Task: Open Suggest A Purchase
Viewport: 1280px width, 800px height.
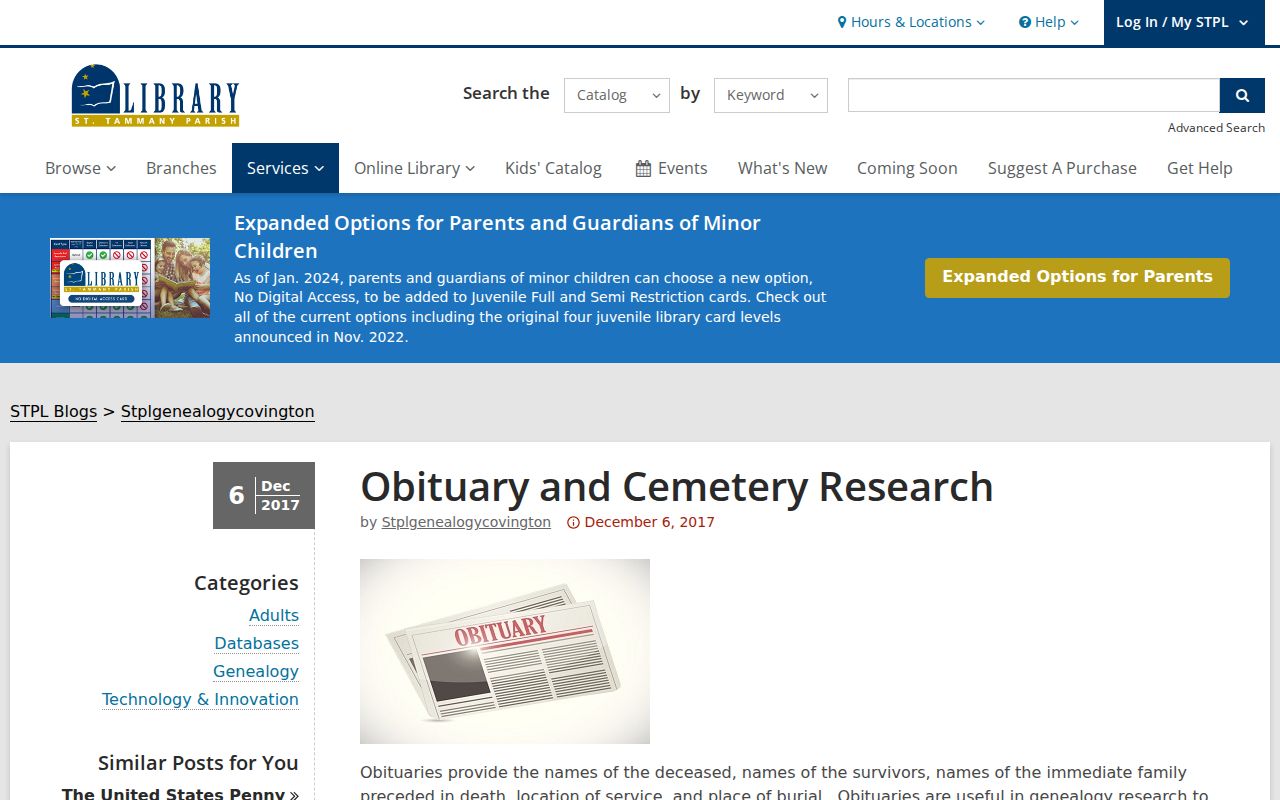Action: [x=1062, y=168]
